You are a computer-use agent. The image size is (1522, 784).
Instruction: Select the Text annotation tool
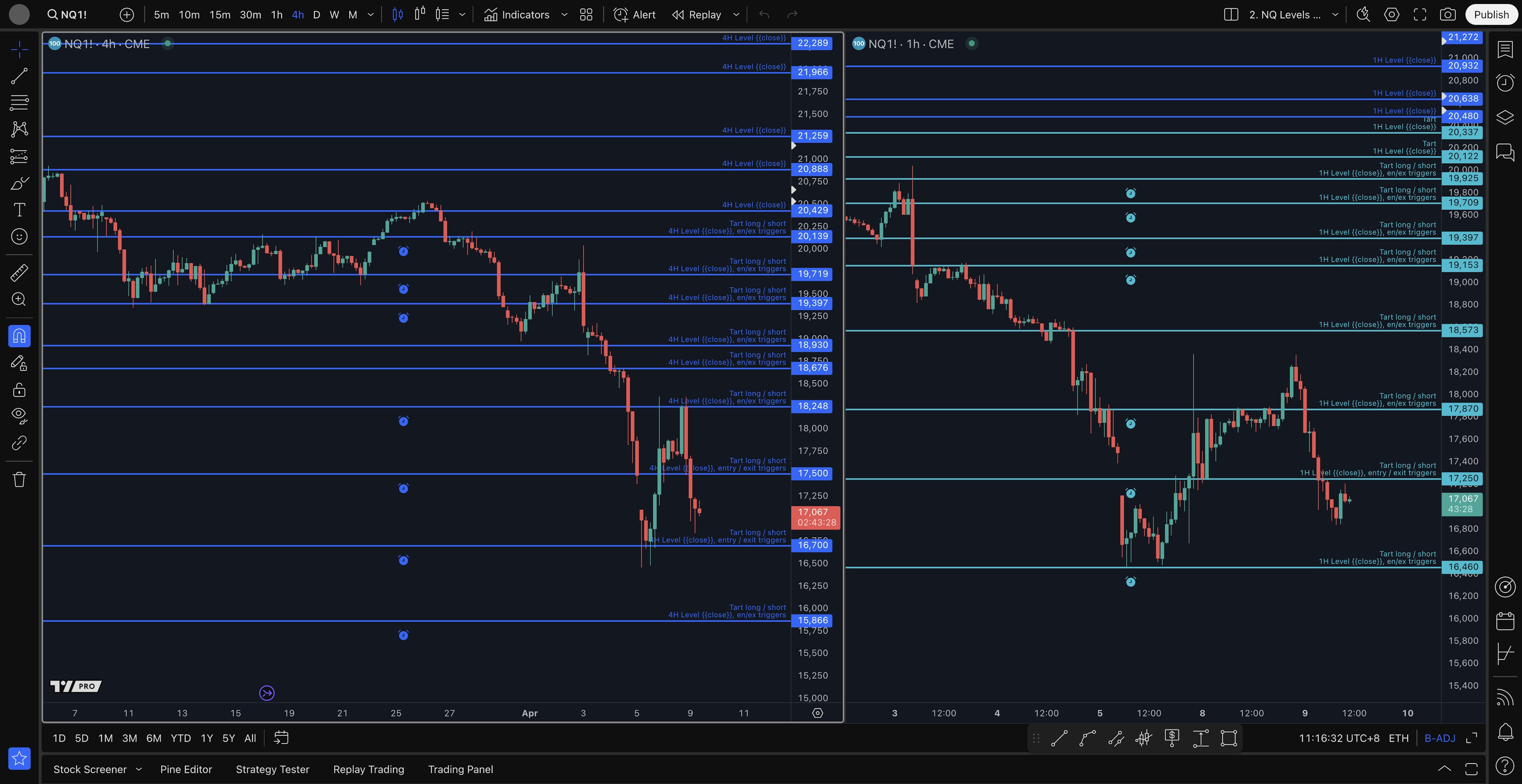pos(19,210)
